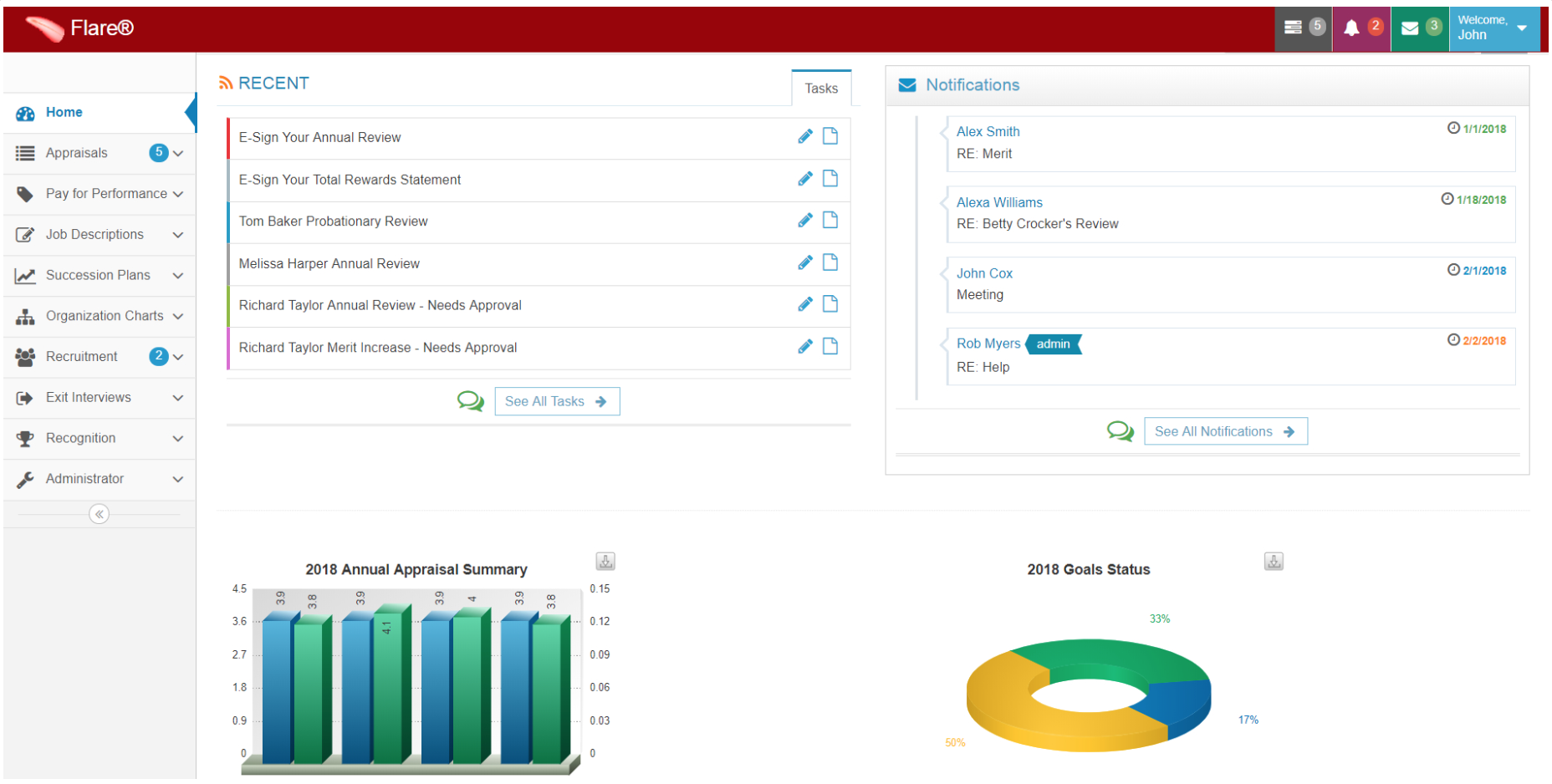Select Home in the sidebar menu
Screen dimensions: 1552x784
[x=64, y=112]
